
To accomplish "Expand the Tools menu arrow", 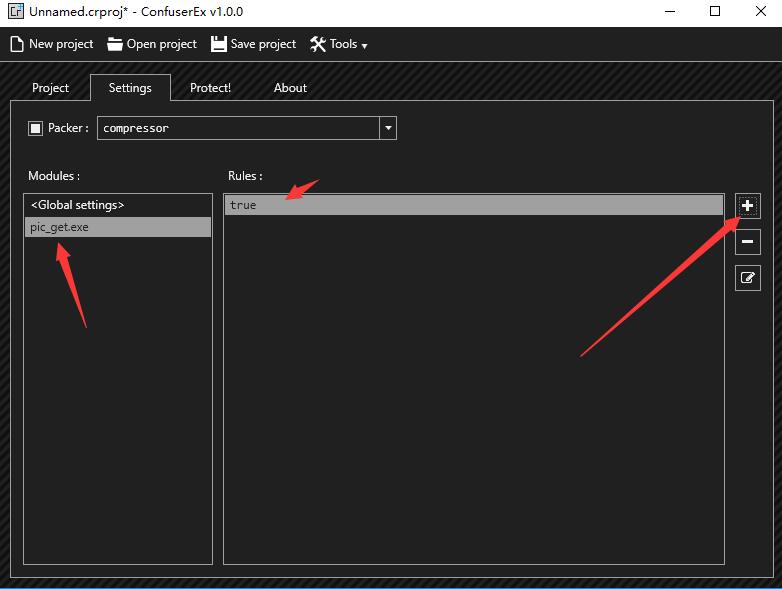I will 364,46.
